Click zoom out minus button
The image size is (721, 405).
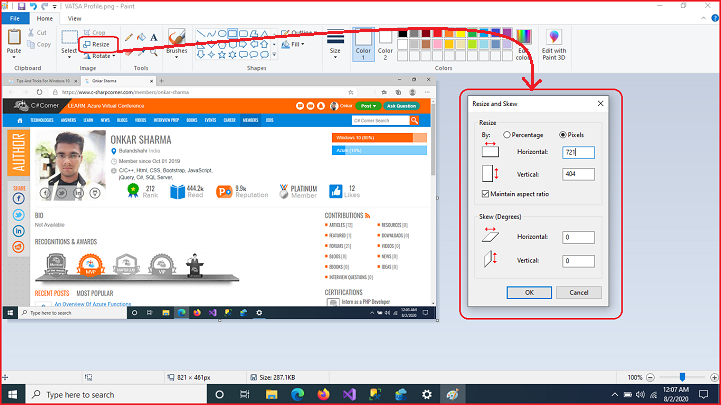coord(651,377)
